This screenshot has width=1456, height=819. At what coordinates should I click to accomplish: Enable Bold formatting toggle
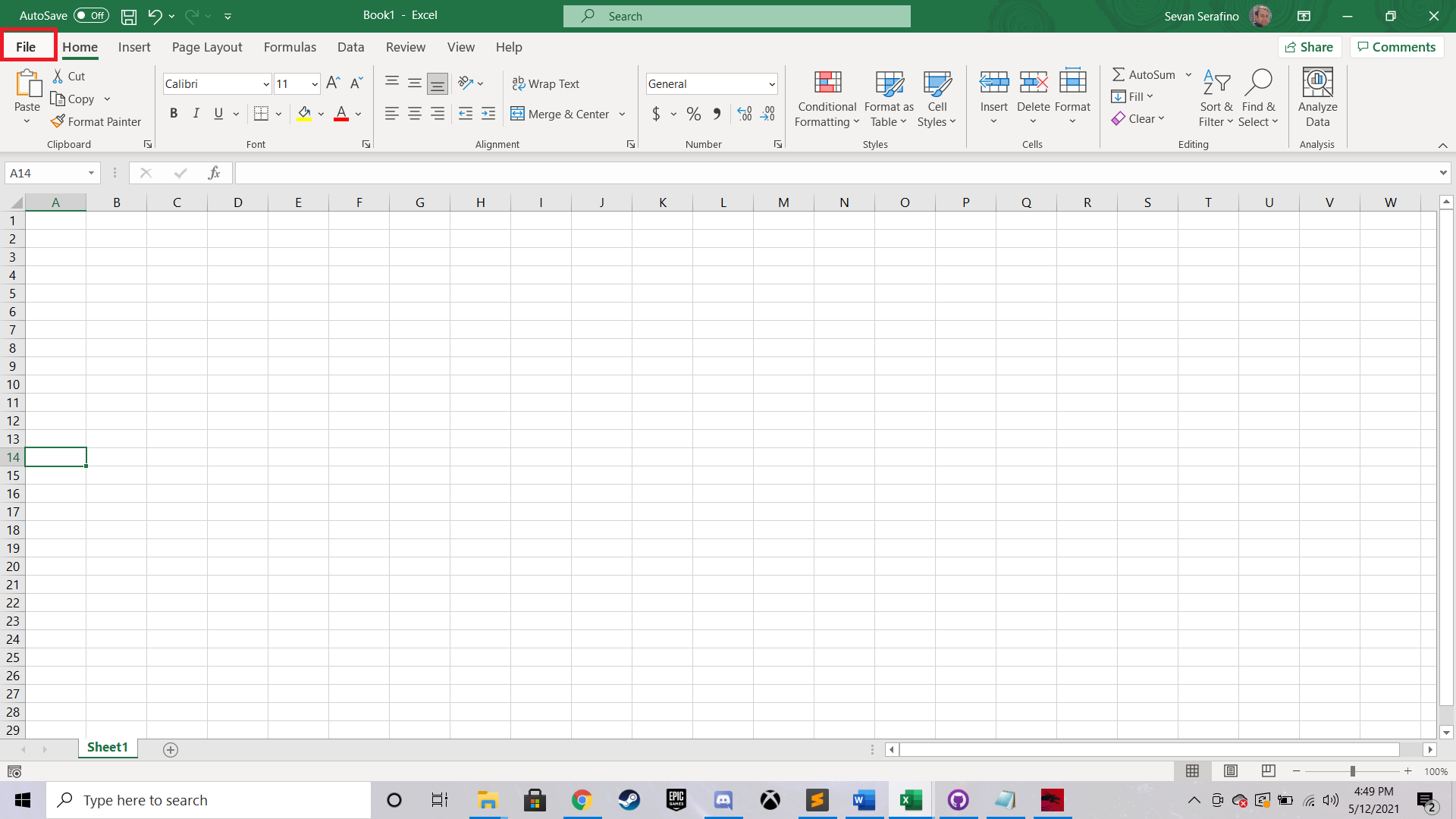pos(173,114)
